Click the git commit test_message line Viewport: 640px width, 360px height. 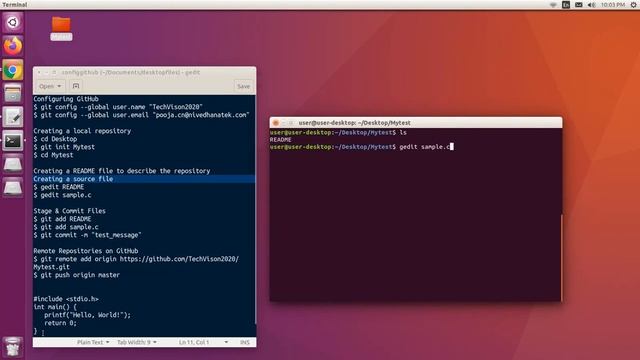pyautogui.click(x=87, y=235)
